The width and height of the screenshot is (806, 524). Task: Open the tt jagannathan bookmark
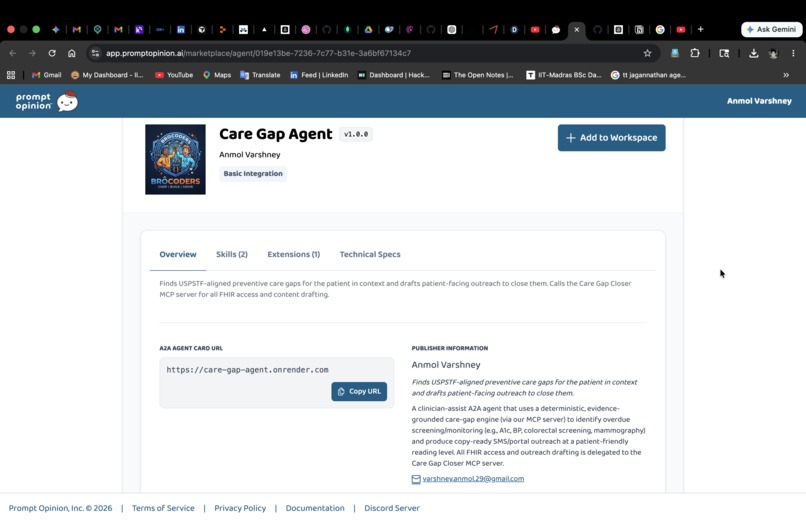pos(648,75)
